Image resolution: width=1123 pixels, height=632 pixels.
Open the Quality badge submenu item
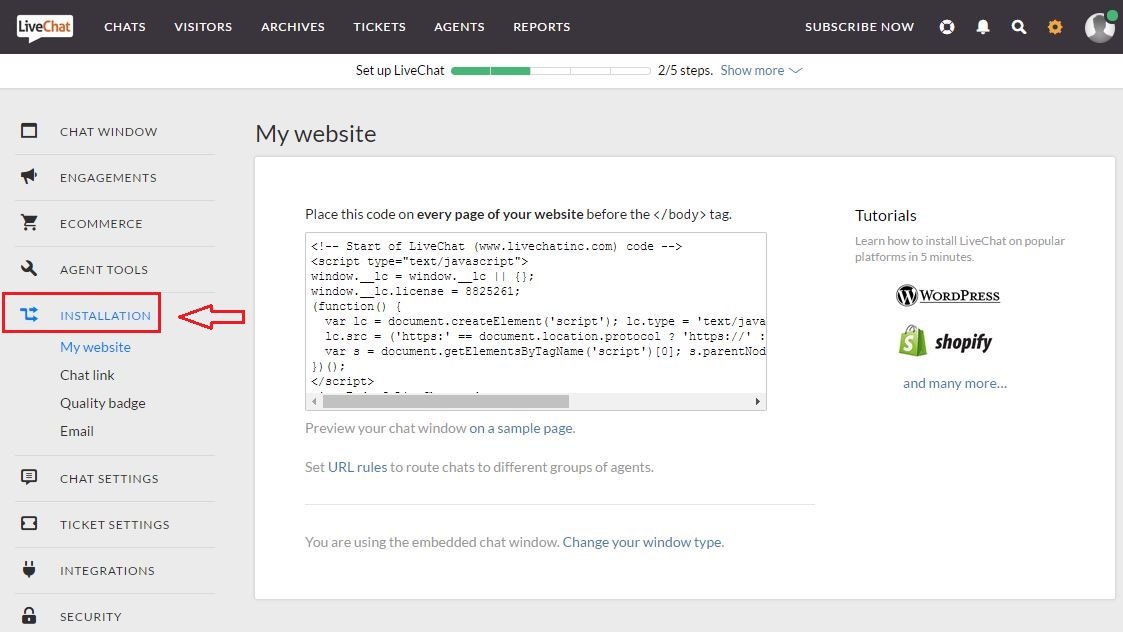[x=102, y=403]
